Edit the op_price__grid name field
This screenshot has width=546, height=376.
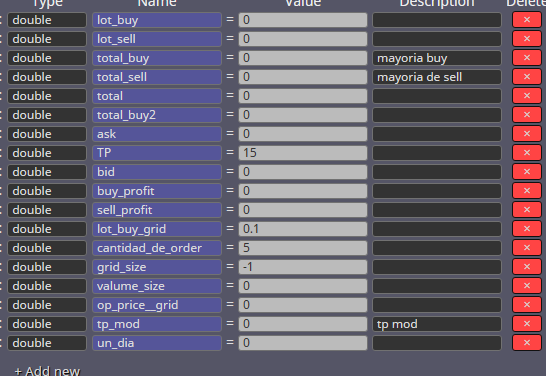[x=157, y=305]
